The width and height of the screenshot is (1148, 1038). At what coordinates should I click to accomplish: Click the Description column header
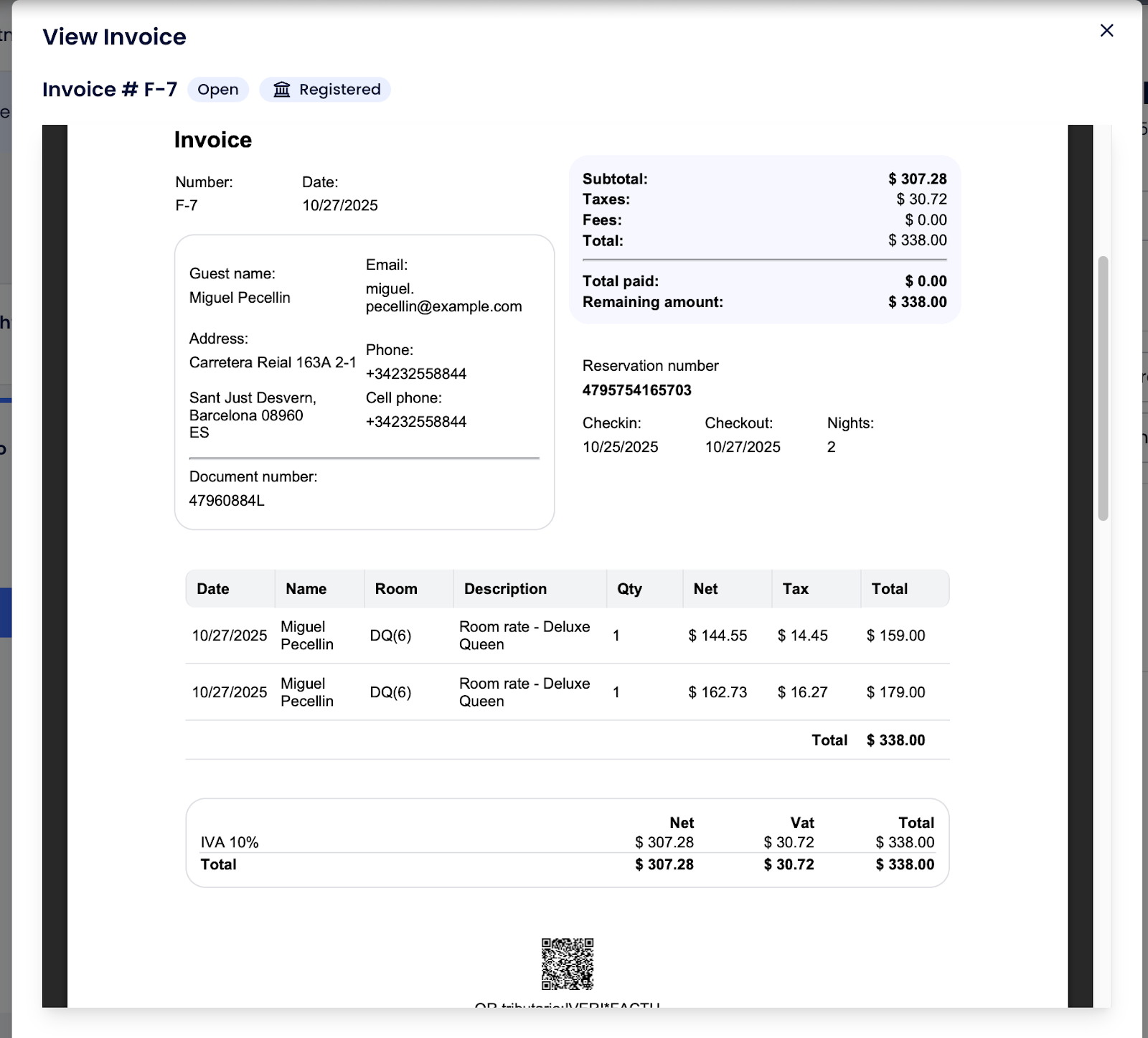click(505, 589)
